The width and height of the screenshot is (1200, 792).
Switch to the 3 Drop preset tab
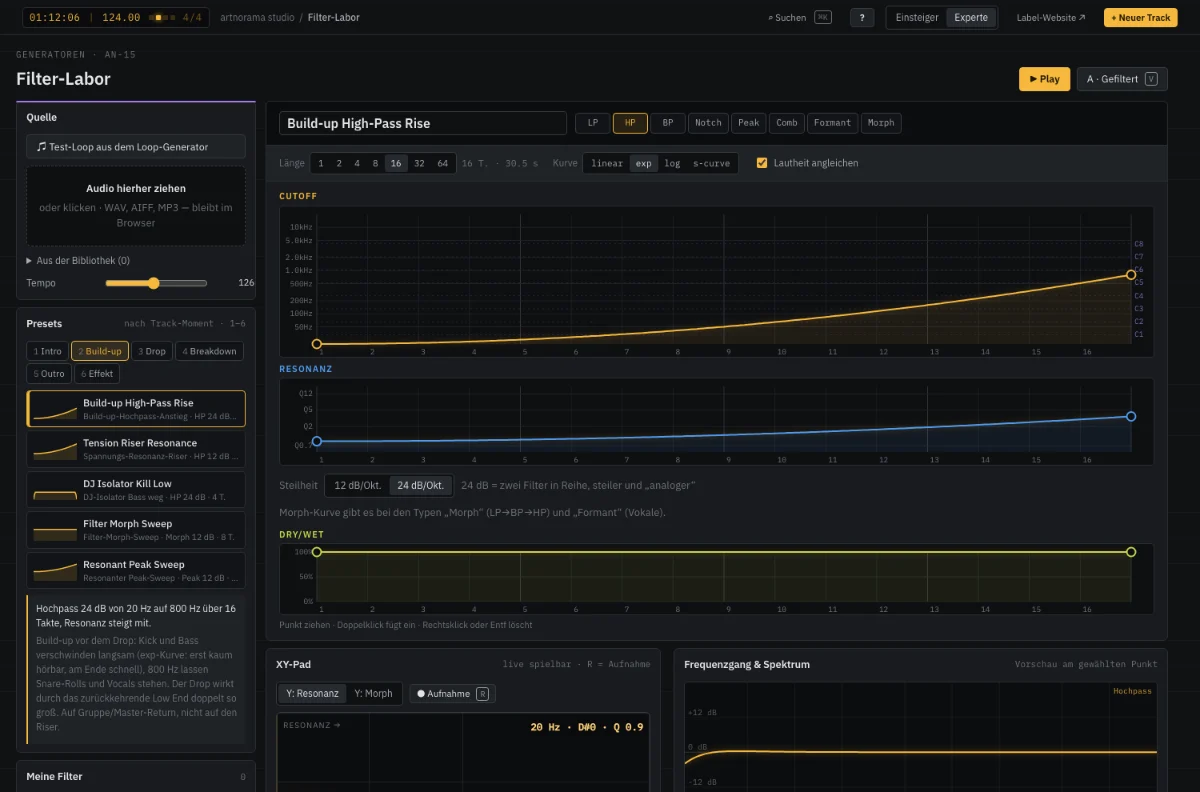click(152, 351)
